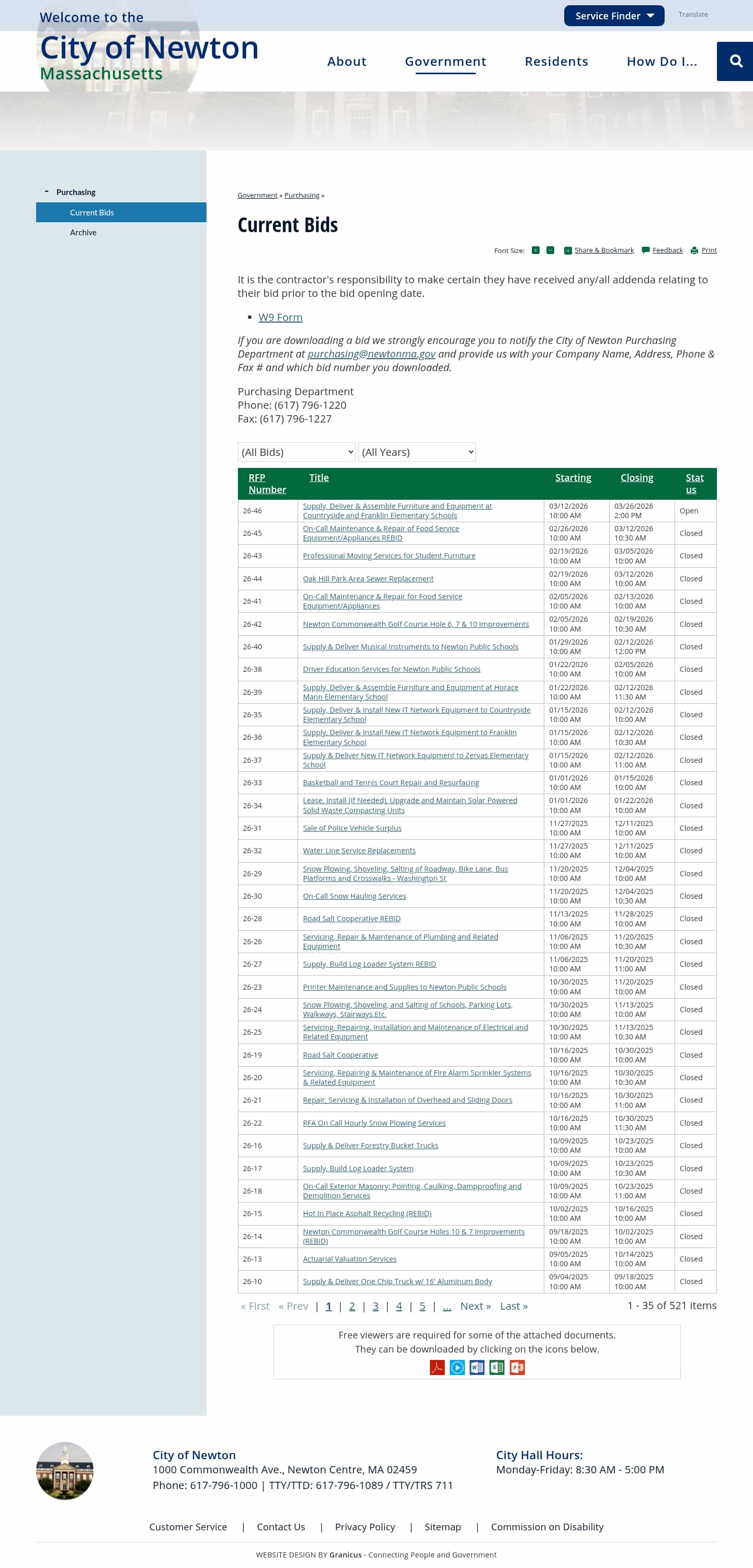Open Hot In Place Asphalt Recycling (REBID)
This screenshot has width=753, height=1568.
[367, 1213]
